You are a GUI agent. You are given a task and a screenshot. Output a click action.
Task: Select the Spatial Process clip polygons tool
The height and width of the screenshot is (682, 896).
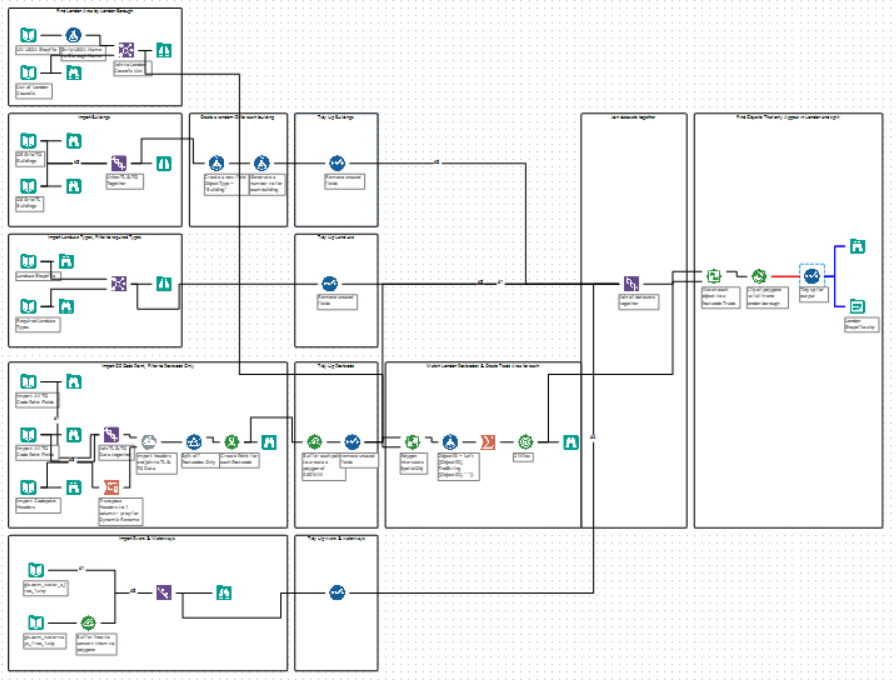[759, 276]
